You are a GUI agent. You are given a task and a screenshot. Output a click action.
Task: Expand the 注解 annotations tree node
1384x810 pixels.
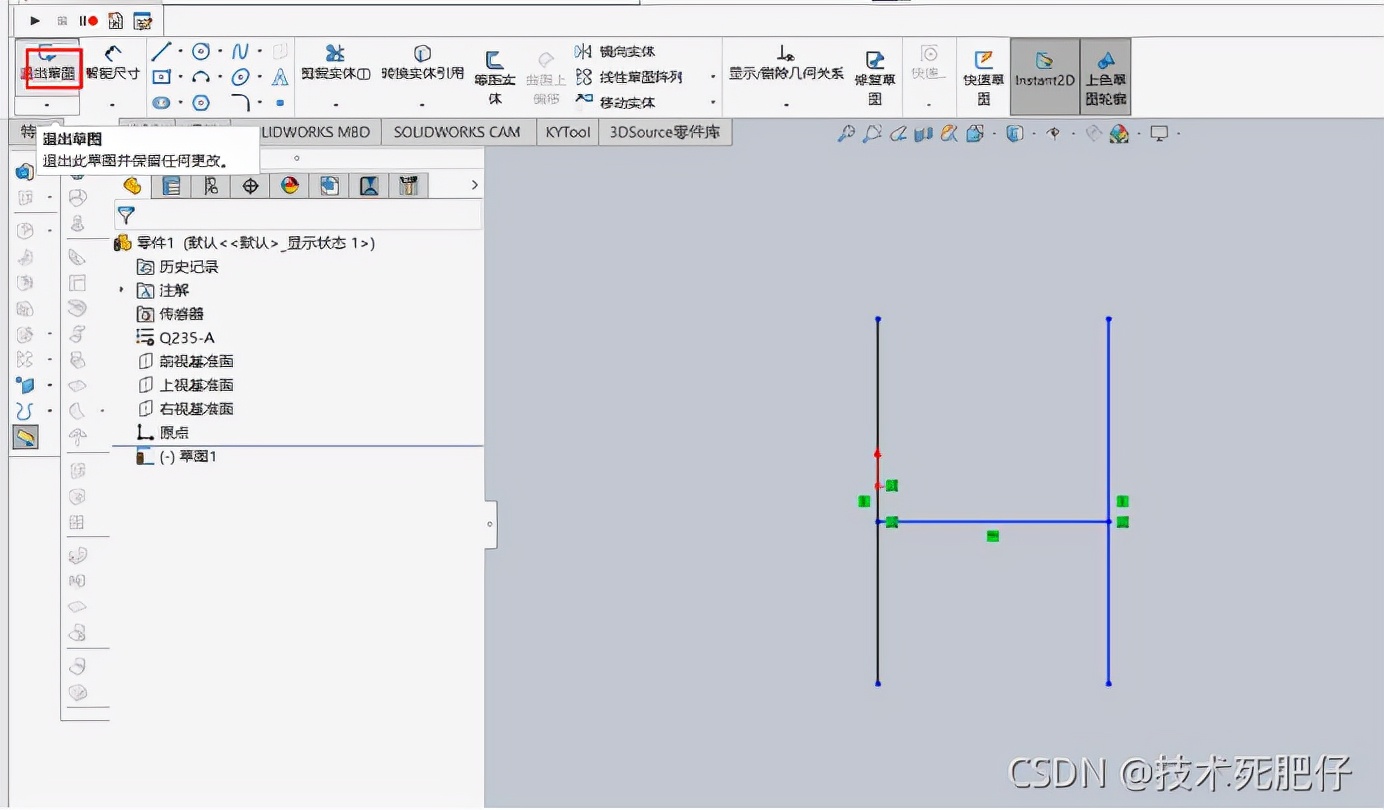click(x=121, y=290)
